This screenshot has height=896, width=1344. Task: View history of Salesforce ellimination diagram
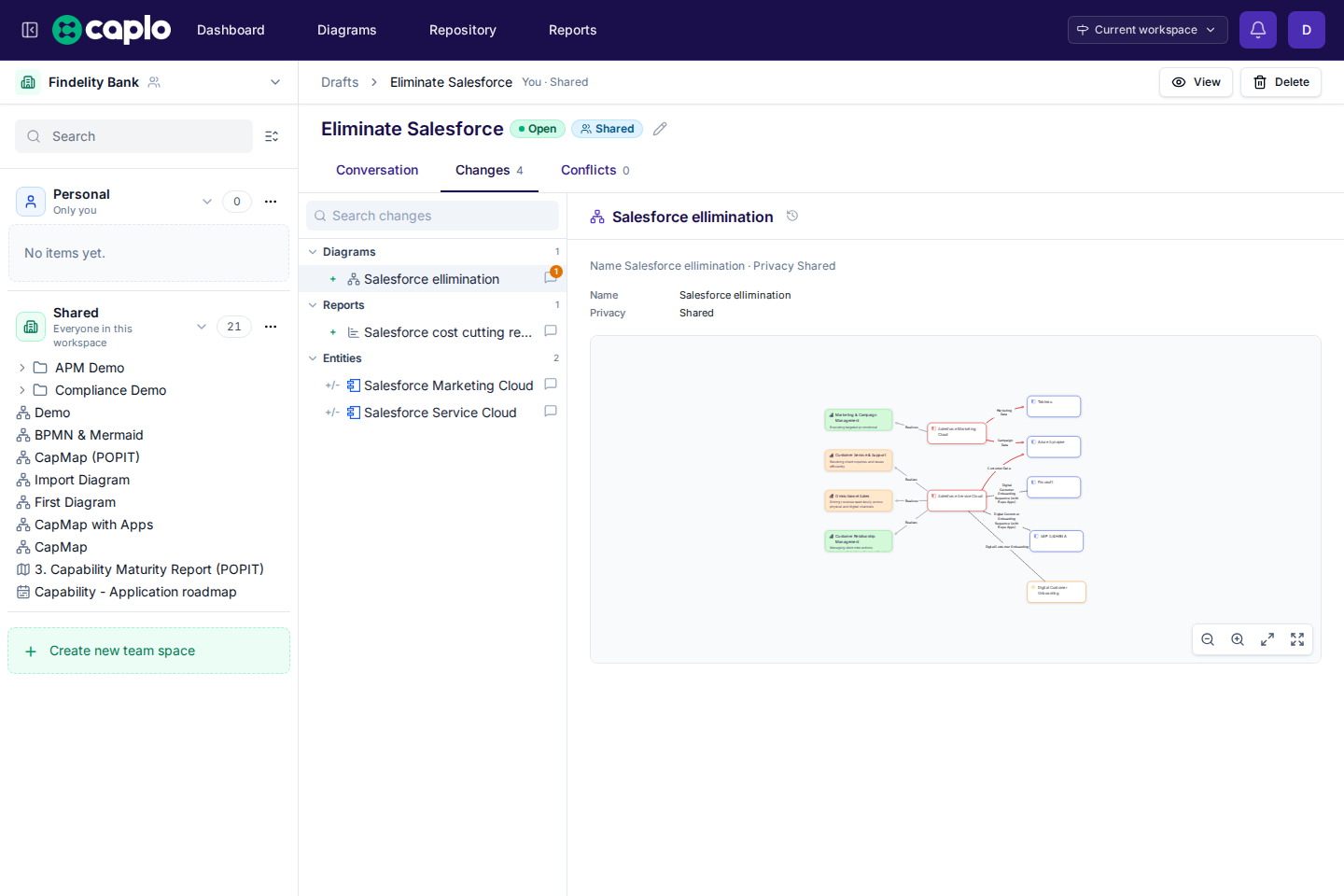(792, 217)
